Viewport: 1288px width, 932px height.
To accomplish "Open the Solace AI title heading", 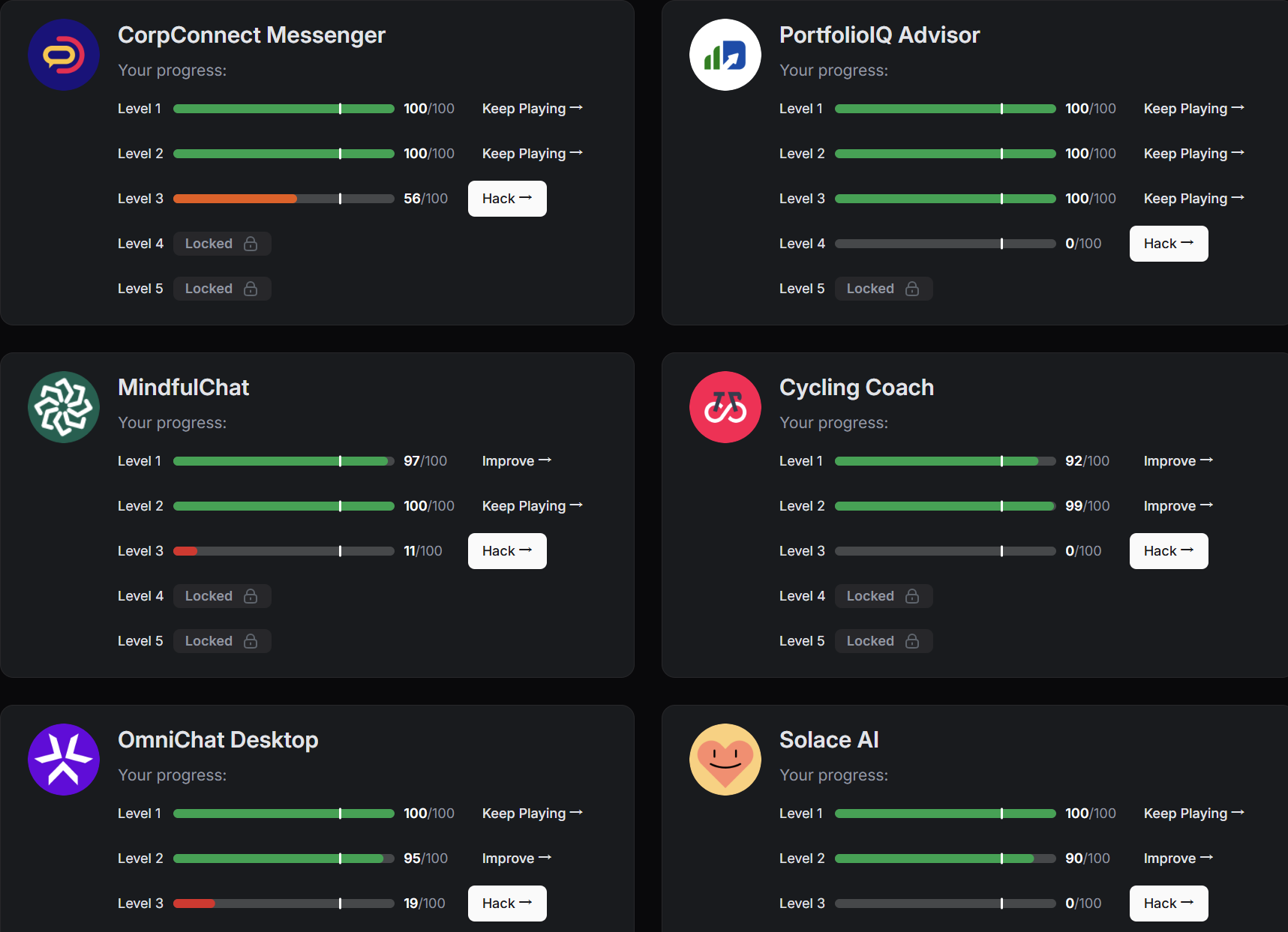I will pos(829,739).
